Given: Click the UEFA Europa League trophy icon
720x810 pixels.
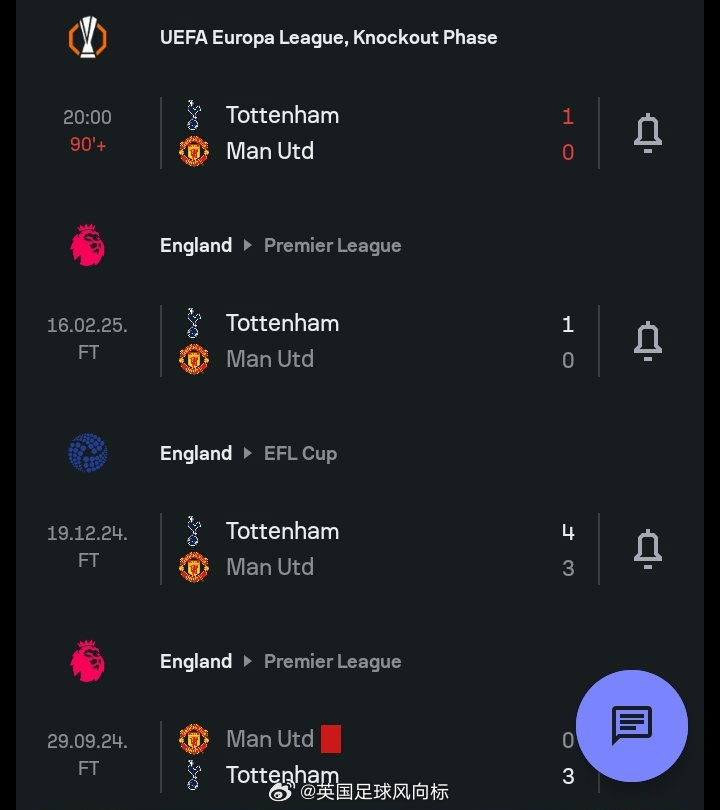Looking at the screenshot, I should (x=88, y=37).
